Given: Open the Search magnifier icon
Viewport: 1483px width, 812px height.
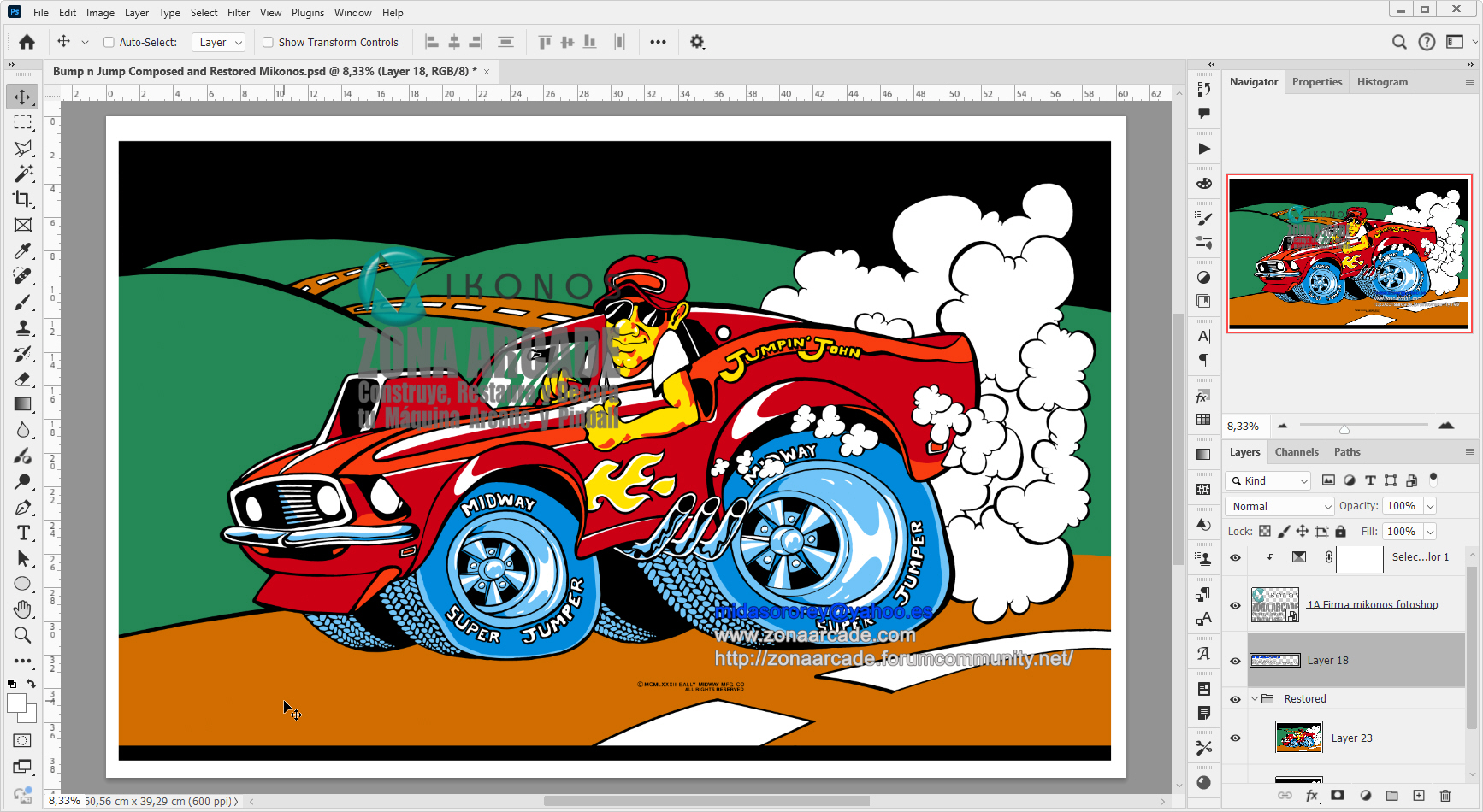Looking at the screenshot, I should [x=1399, y=42].
